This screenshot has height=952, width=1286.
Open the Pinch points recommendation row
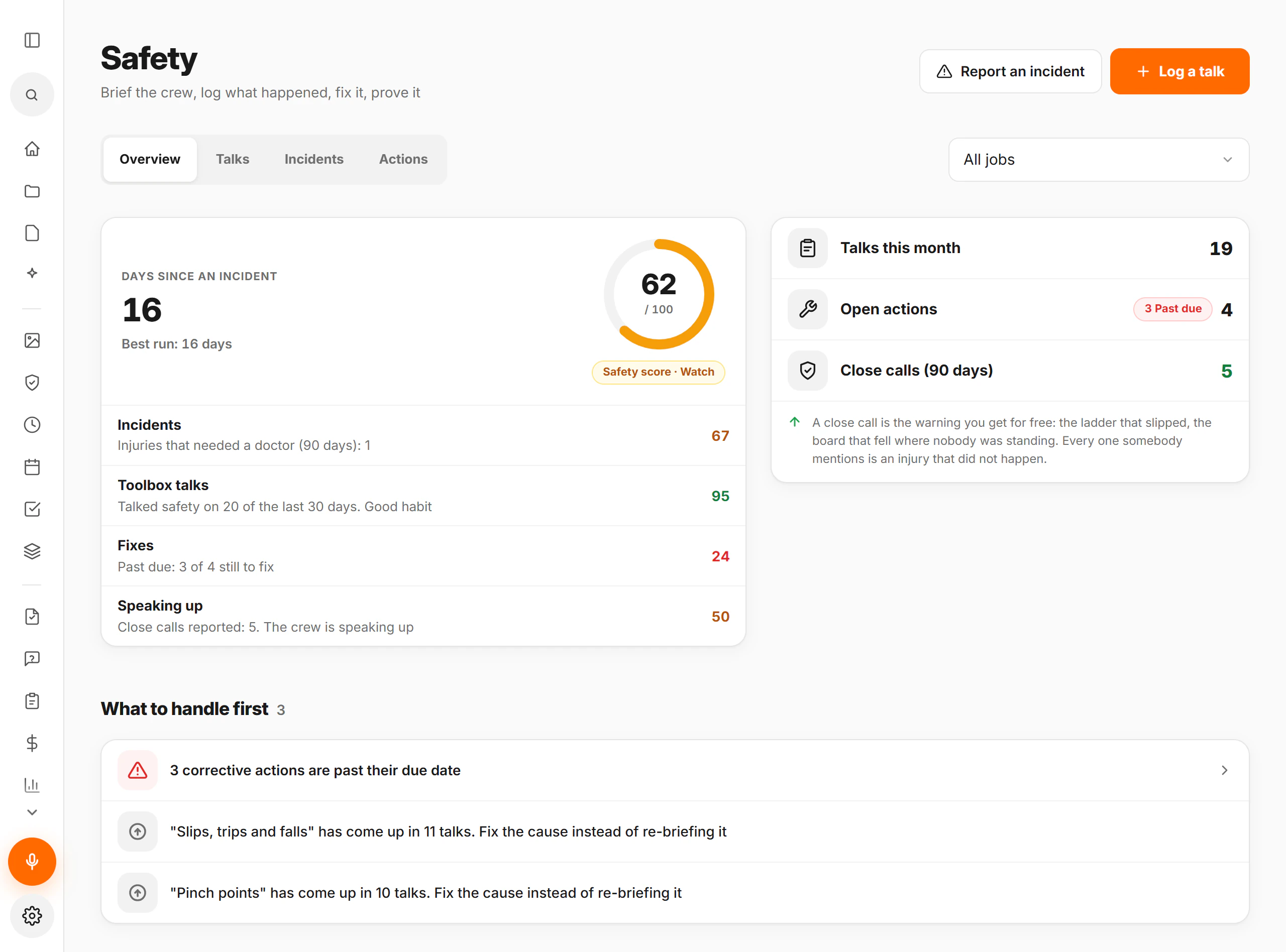[675, 893]
